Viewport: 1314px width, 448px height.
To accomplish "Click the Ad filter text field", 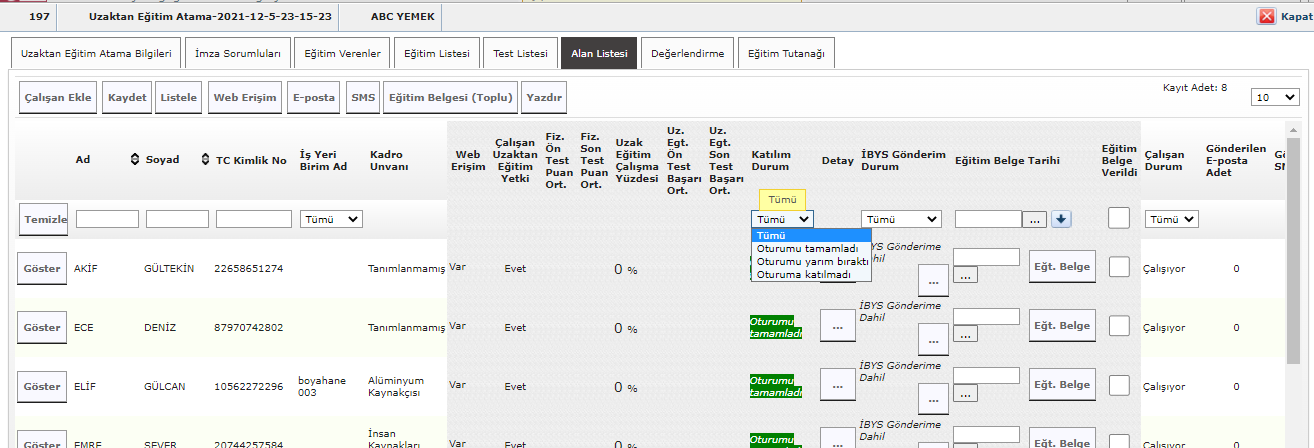I will [107, 219].
